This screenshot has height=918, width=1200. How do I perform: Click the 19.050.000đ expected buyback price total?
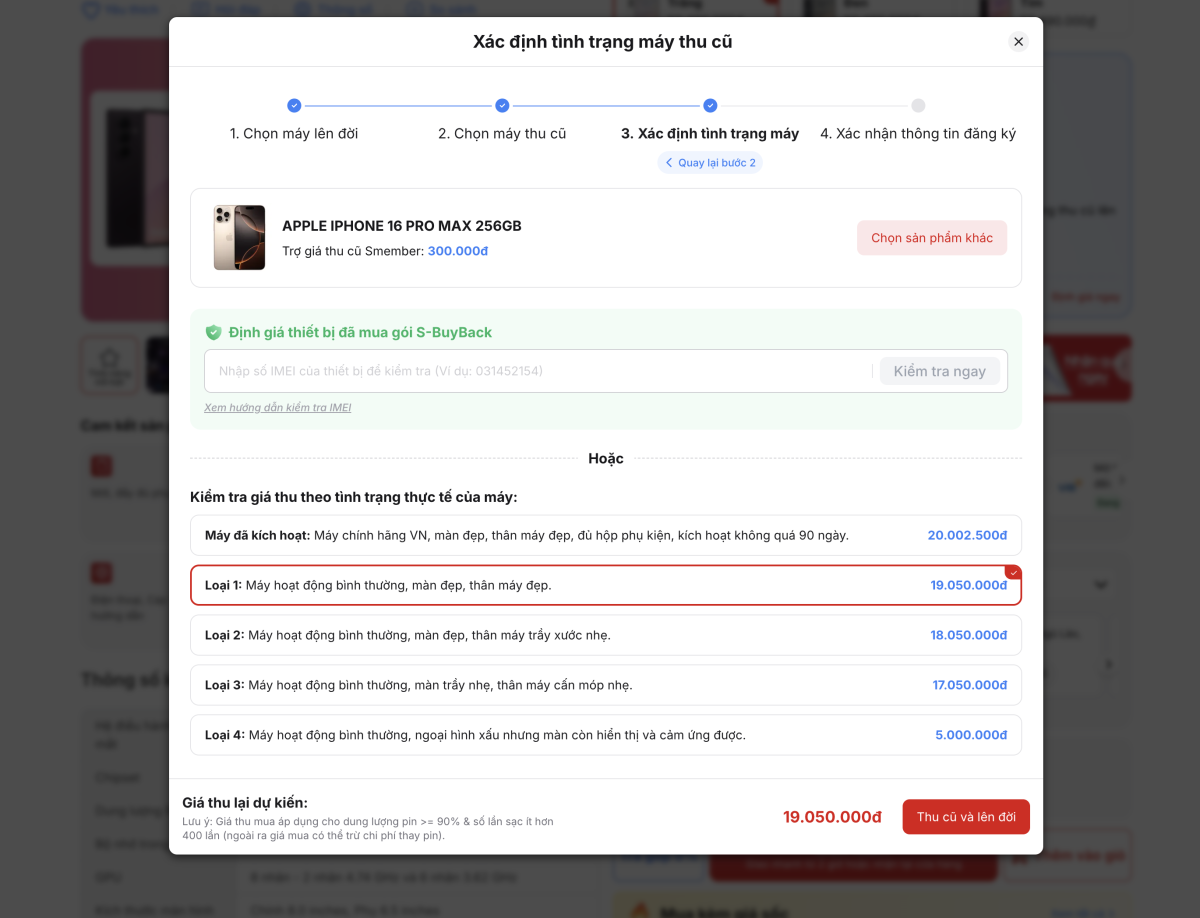[x=832, y=817]
